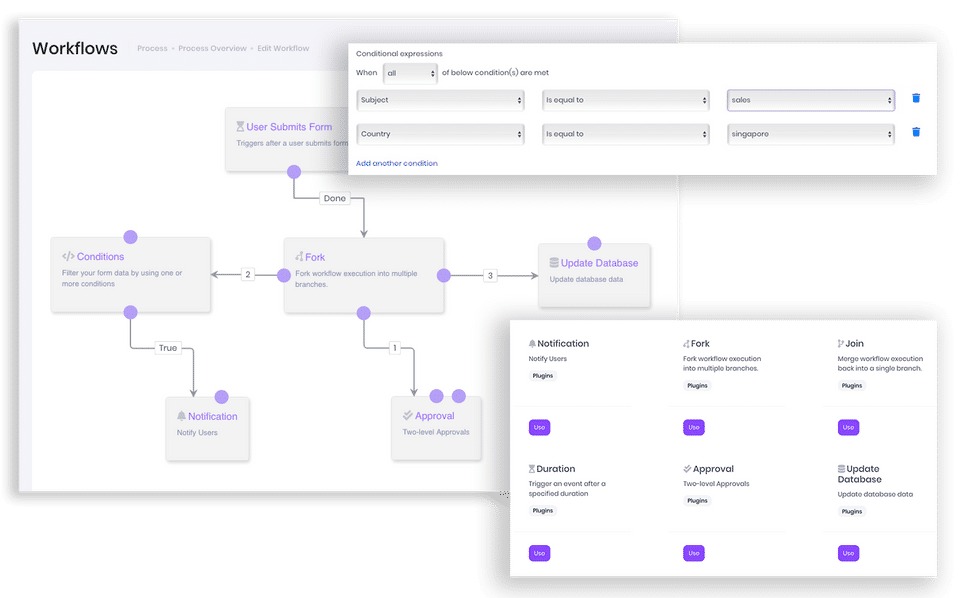Open the 'singapore' value dropdown
The width and height of the screenshot is (960, 598).
[x=811, y=134]
